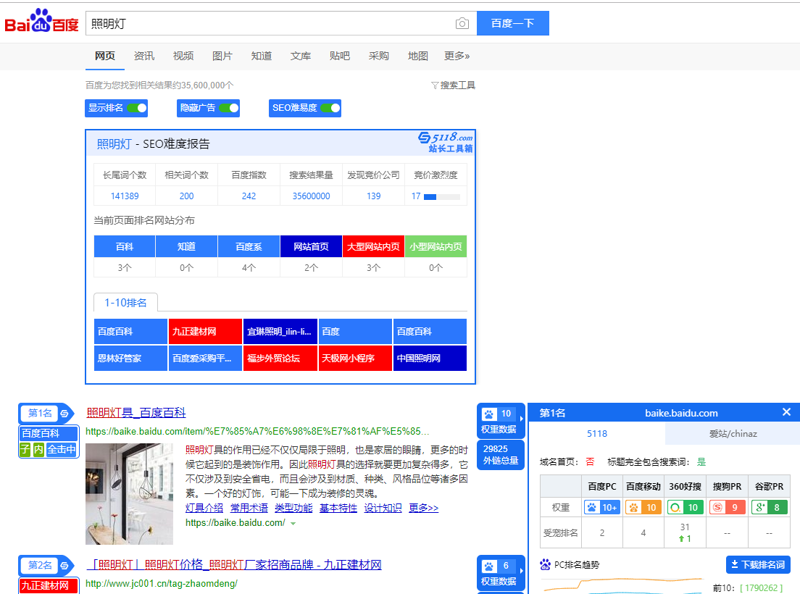The height and width of the screenshot is (594, 800).
Task: Toggle 显示排名 switch
Action: click(x=137, y=108)
